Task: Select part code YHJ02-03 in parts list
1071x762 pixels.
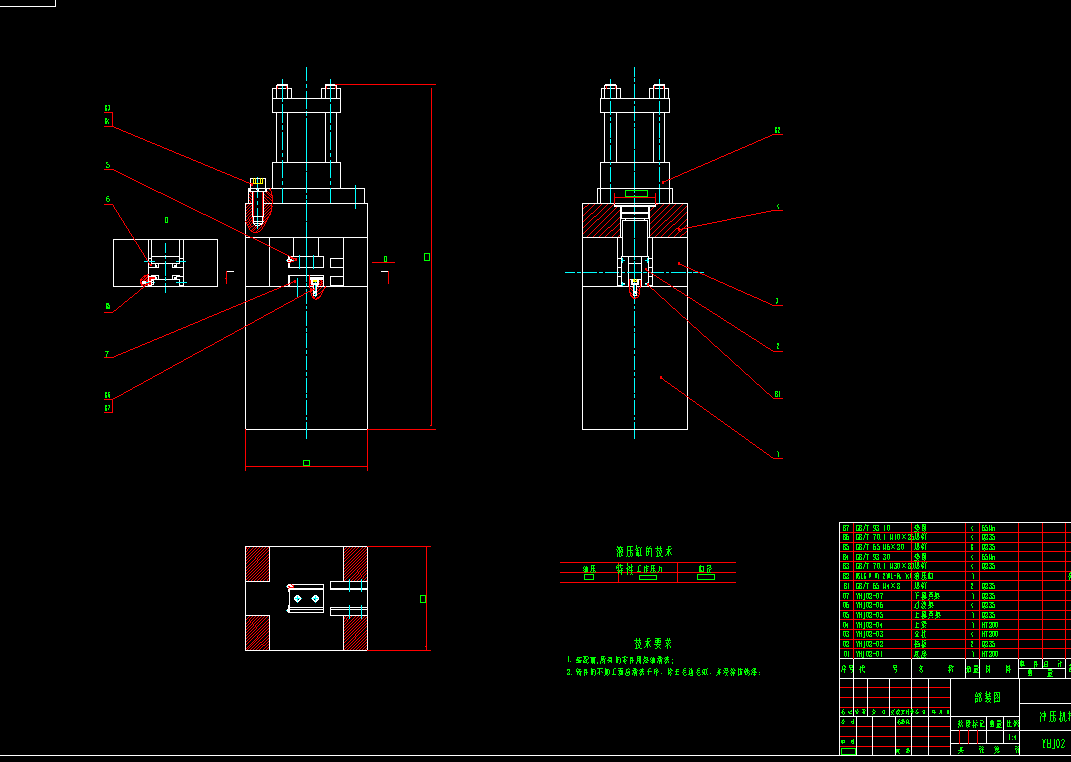Action: click(x=869, y=634)
